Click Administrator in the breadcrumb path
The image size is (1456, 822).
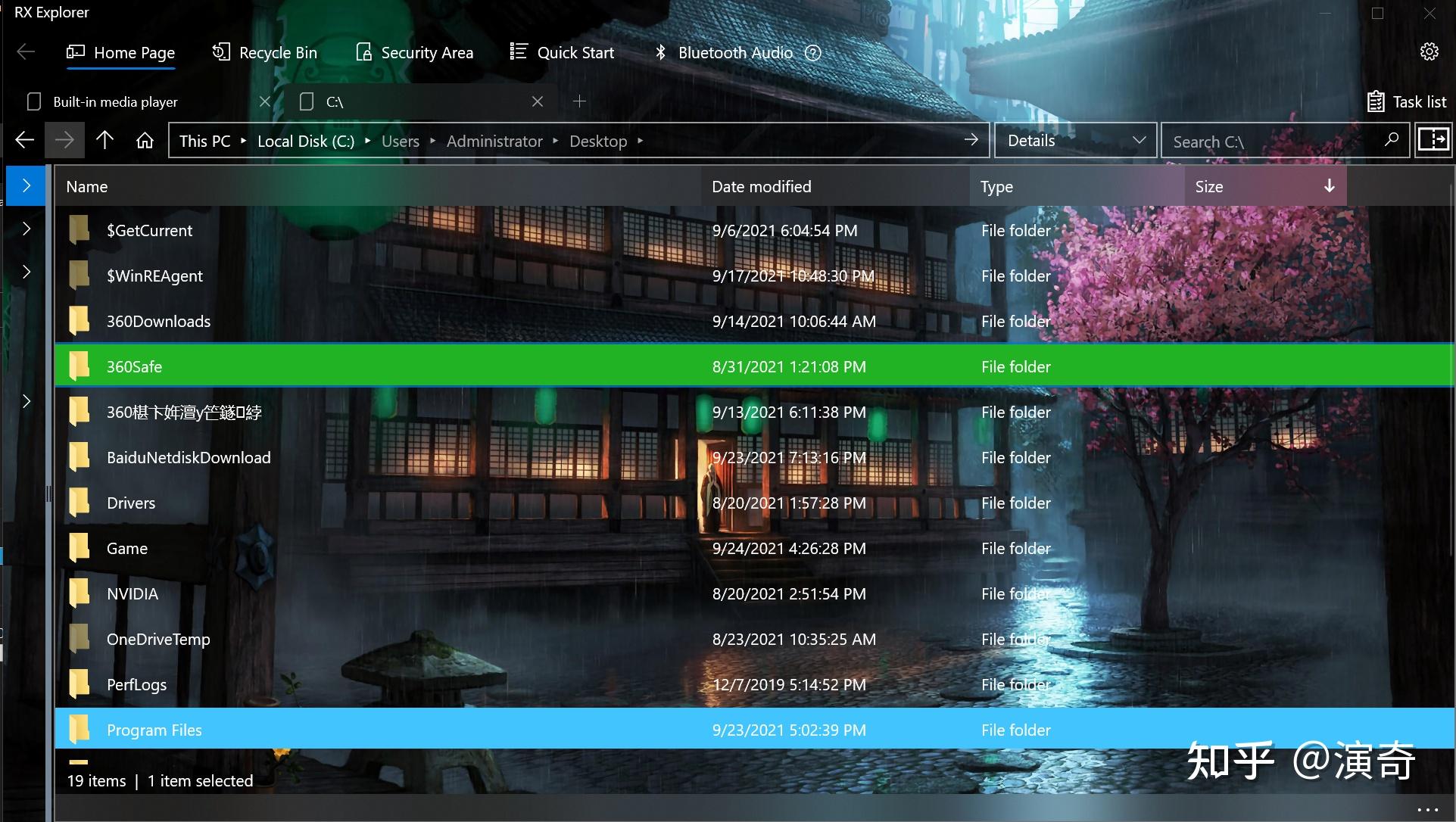[494, 142]
